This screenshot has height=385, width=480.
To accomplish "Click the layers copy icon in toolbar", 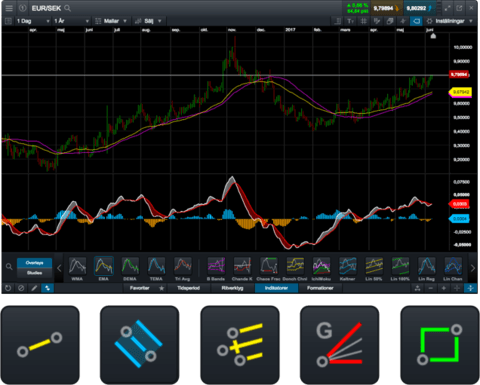I will coord(390,21).
